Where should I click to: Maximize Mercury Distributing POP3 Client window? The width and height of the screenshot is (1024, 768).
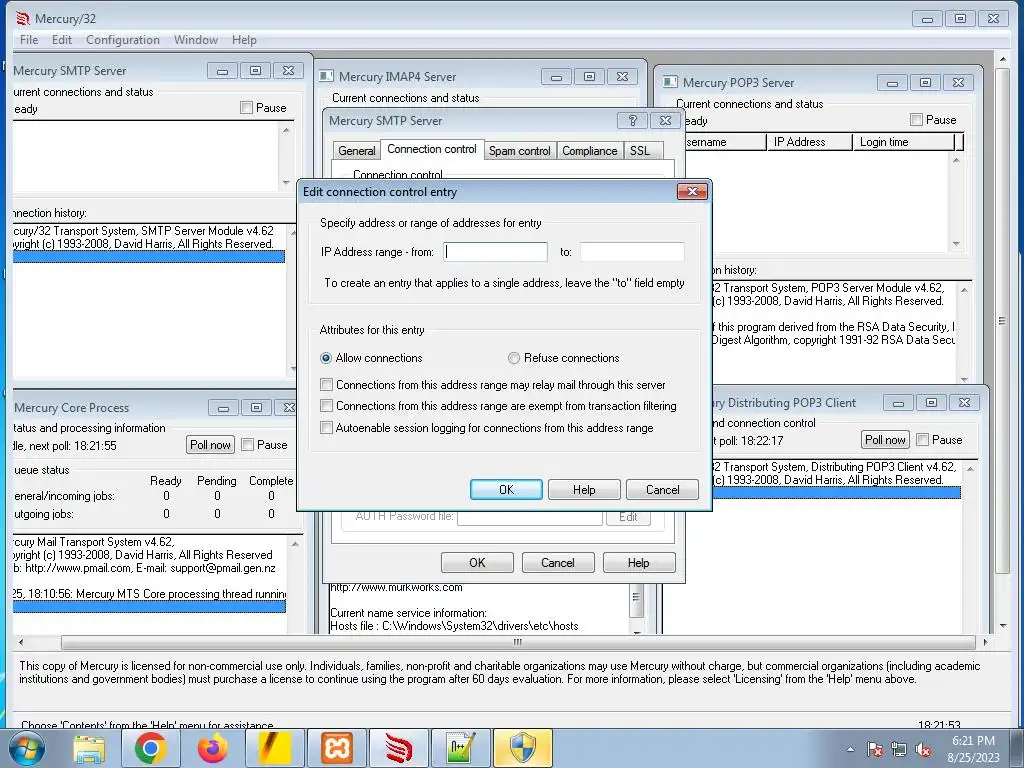(931, 403)
